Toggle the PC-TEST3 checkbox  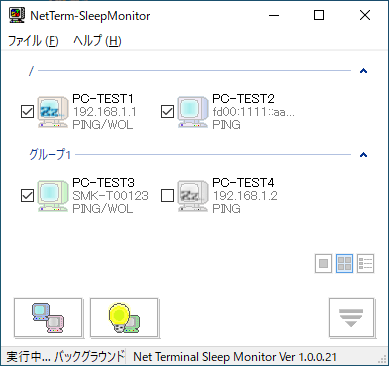coord(27,196)
